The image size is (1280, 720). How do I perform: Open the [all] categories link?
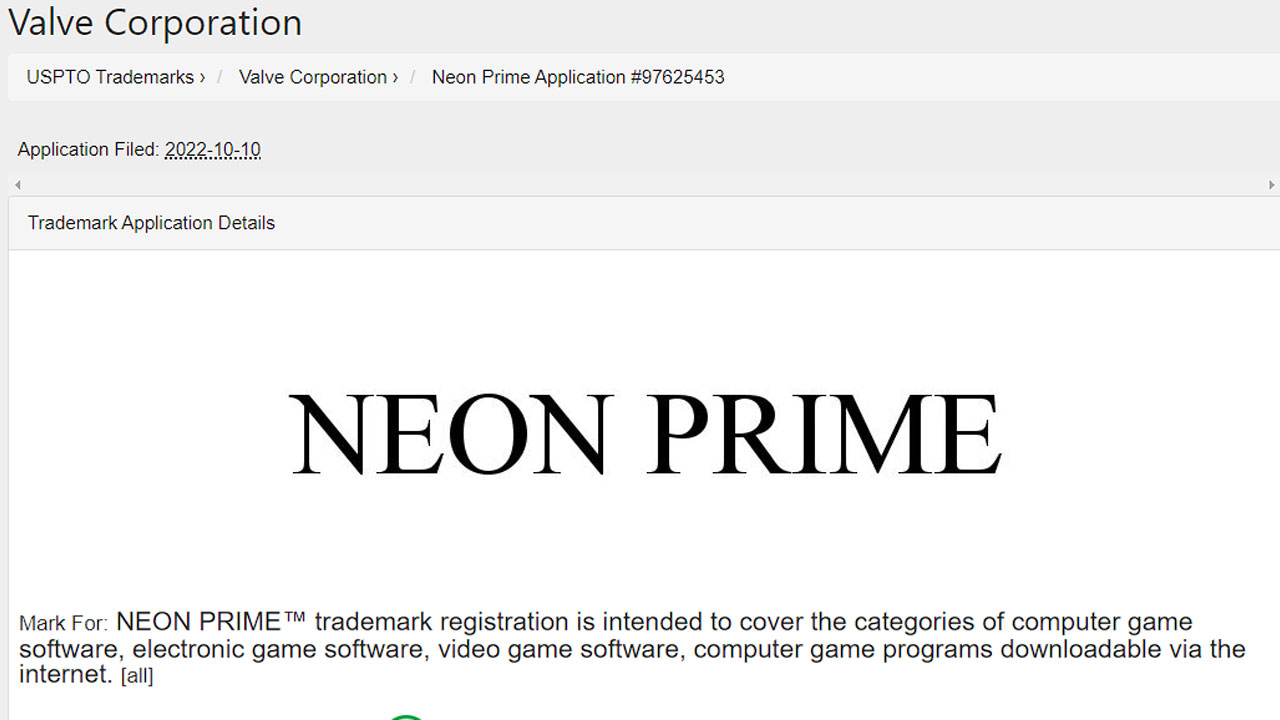click(138, 676)
